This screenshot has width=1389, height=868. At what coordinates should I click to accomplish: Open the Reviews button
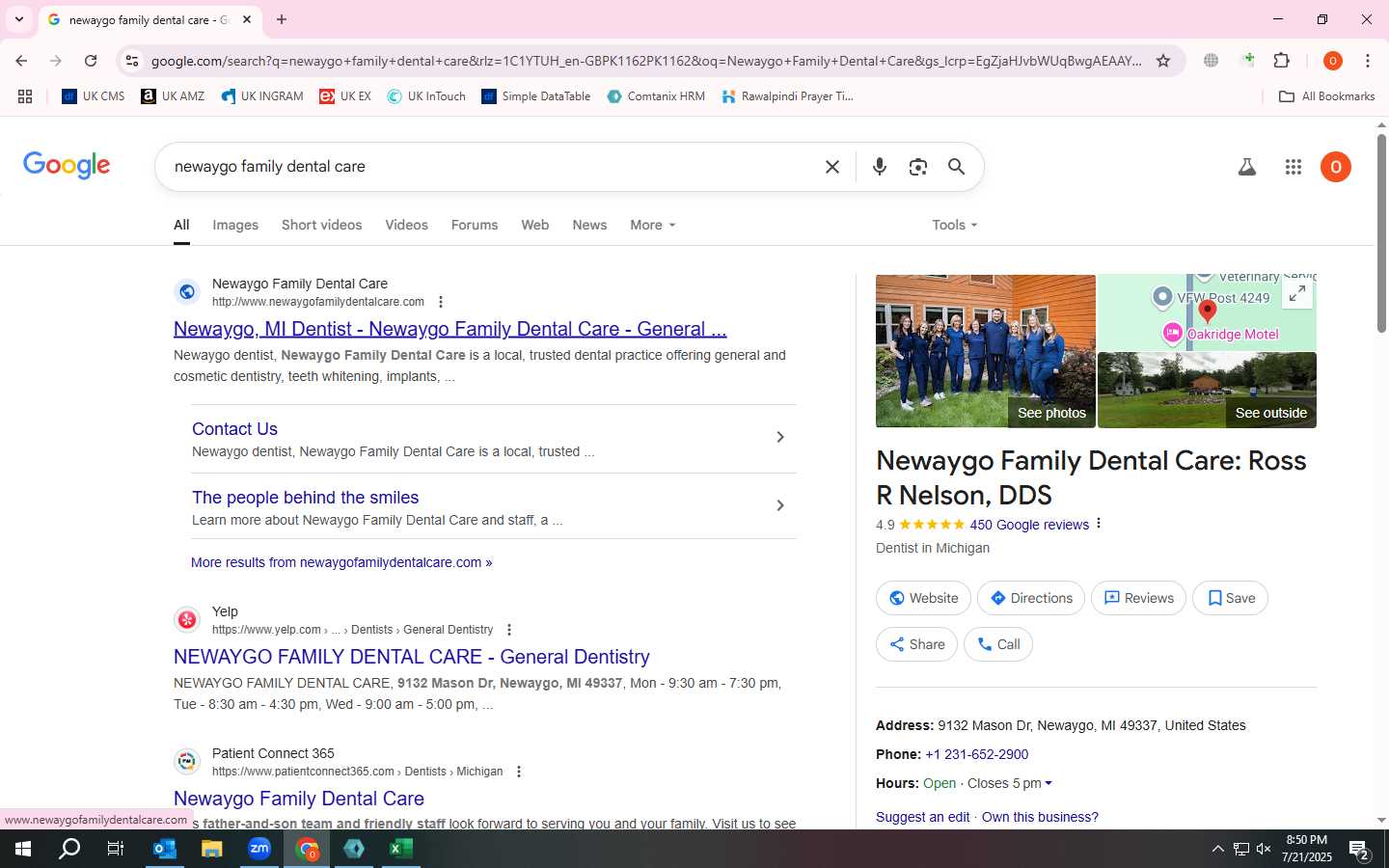(x=1139, y=598)
